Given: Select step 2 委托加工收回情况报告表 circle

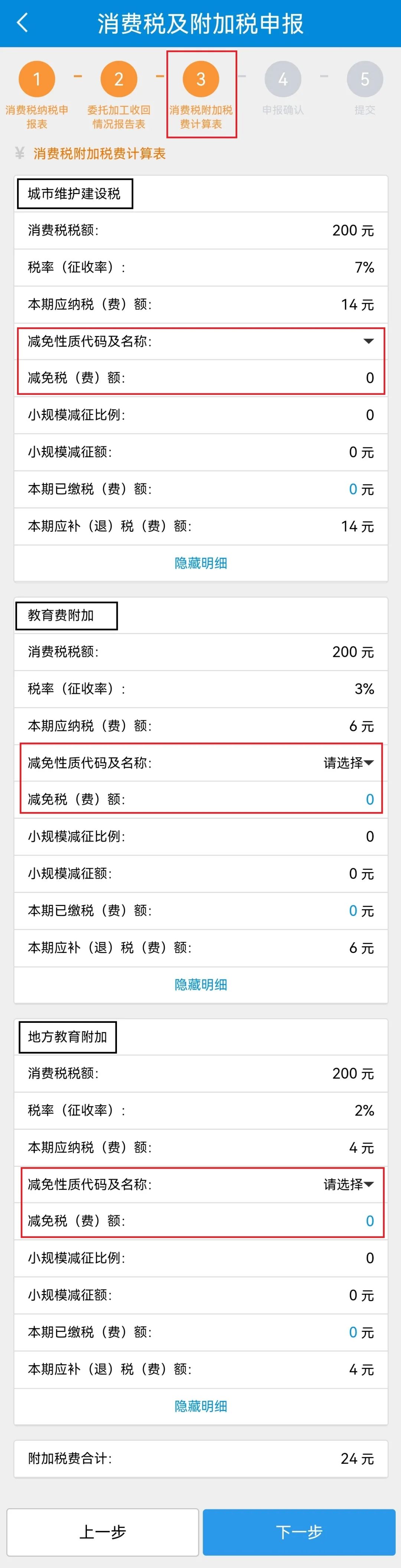Looking at the screenshot, I should click(x=119, y=79).
